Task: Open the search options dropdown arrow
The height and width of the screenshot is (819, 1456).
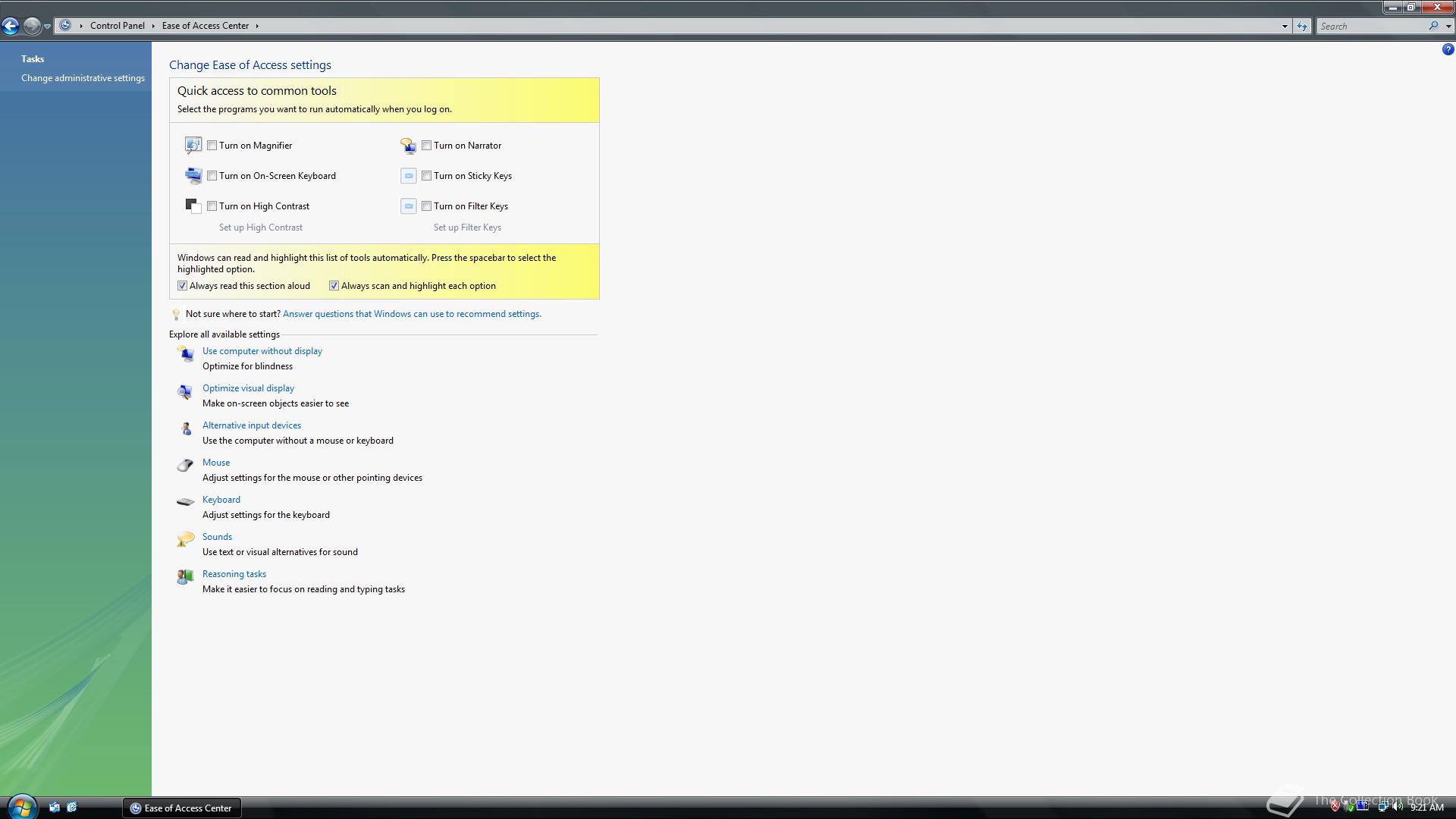Action: click(x=1448, y=26)
